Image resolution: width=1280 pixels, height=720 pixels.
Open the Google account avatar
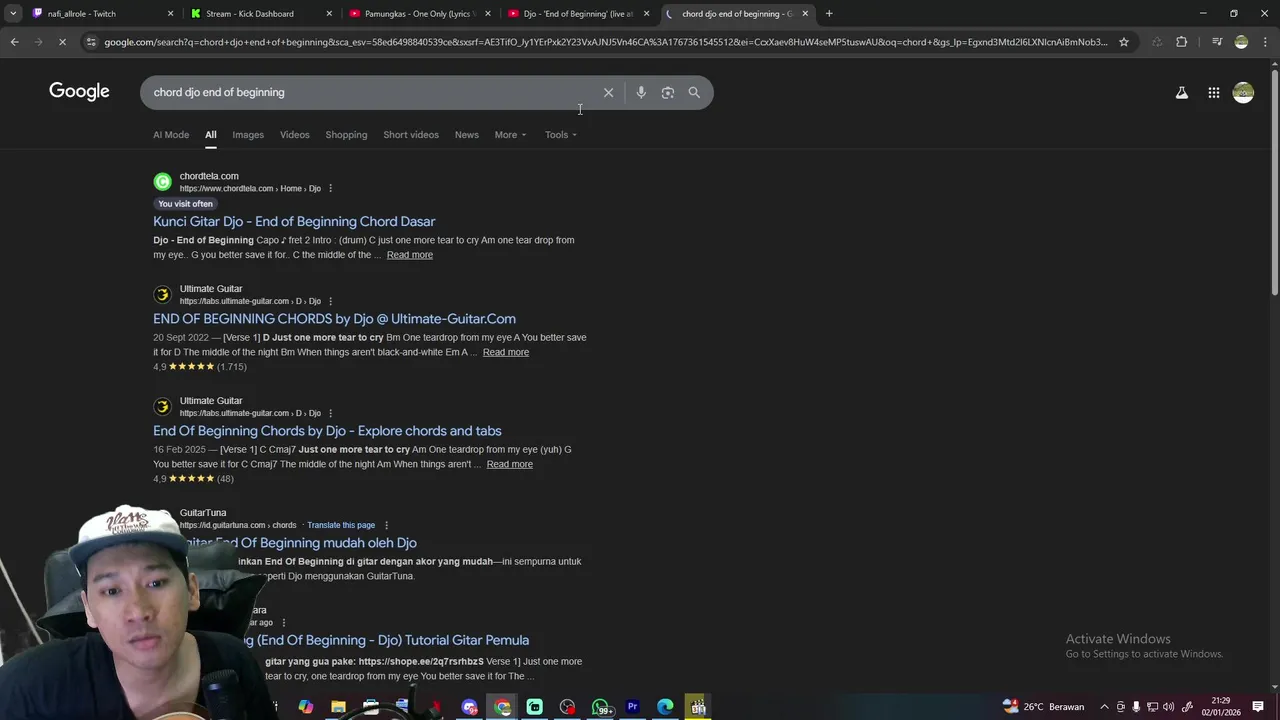(1243, 93)
